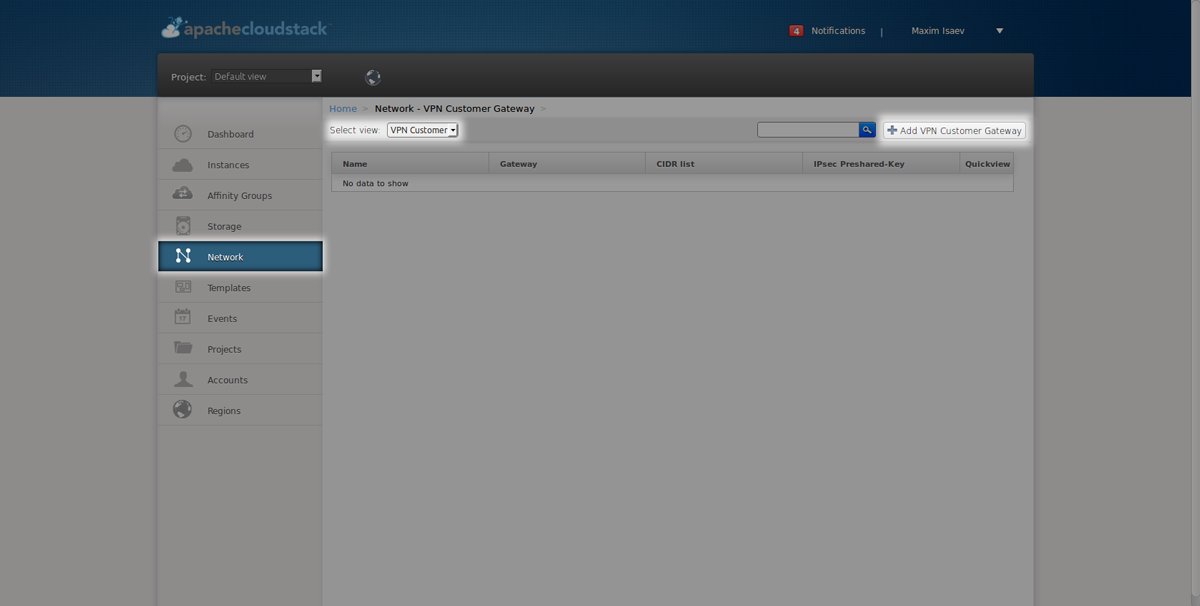Viewport: 1200px width, 606px height.
Task: Click Add VPN Customer Gateway button
Action: 955,130
